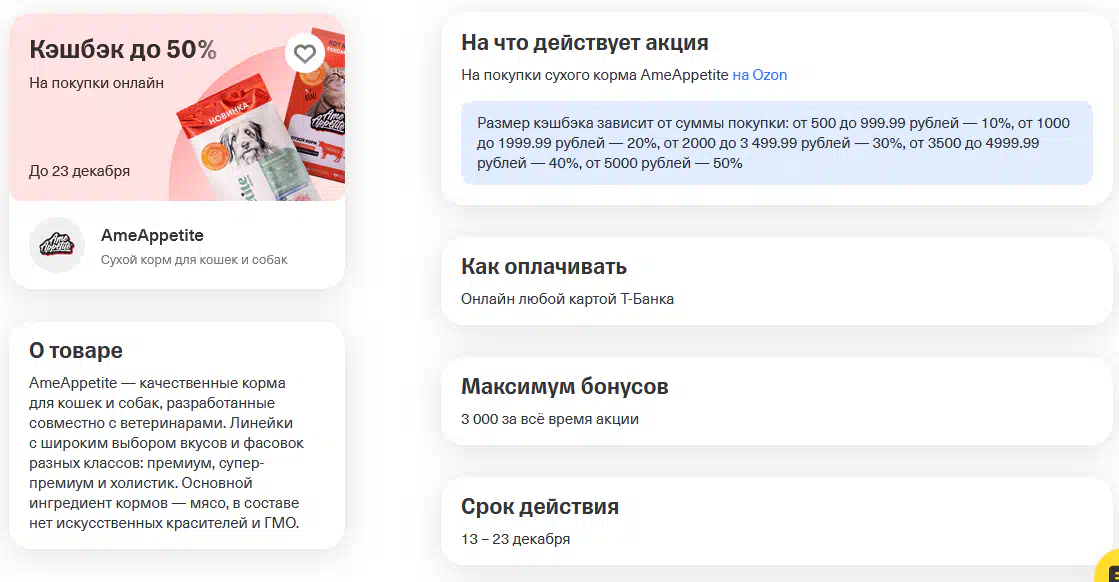Click the "13 – 23 декабря" validity dates
This screenshot has height=582, width=1119.
pos(515,538)
